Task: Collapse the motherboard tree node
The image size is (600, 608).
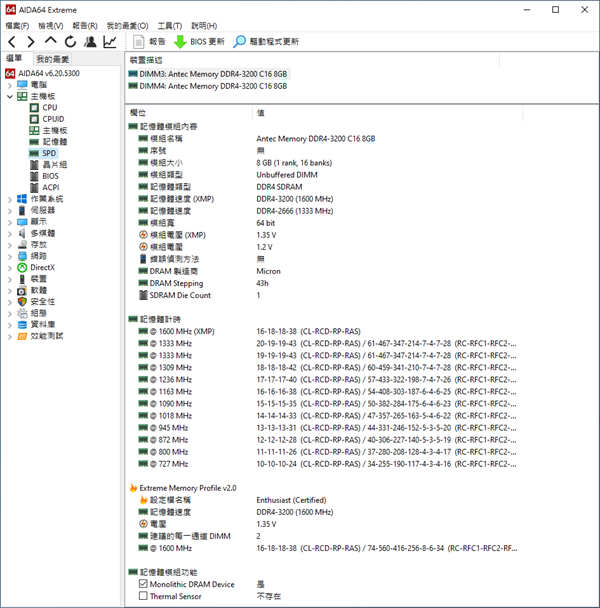Action: coord(10,96)
